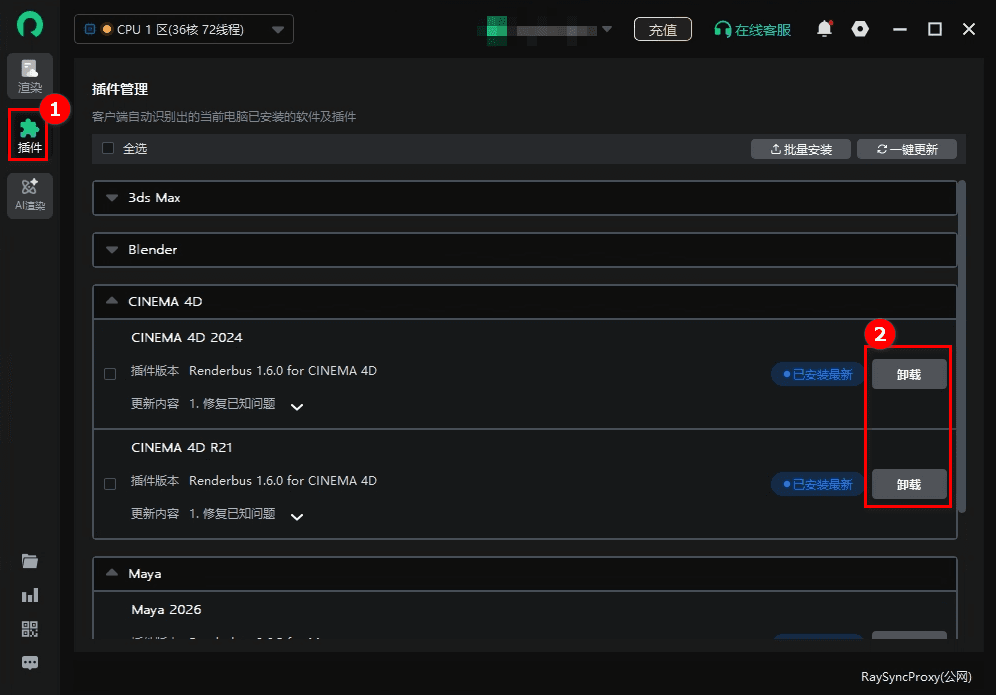
Task: Click the CINEMA 4D 2024 version label
Action: coord(187,337)
